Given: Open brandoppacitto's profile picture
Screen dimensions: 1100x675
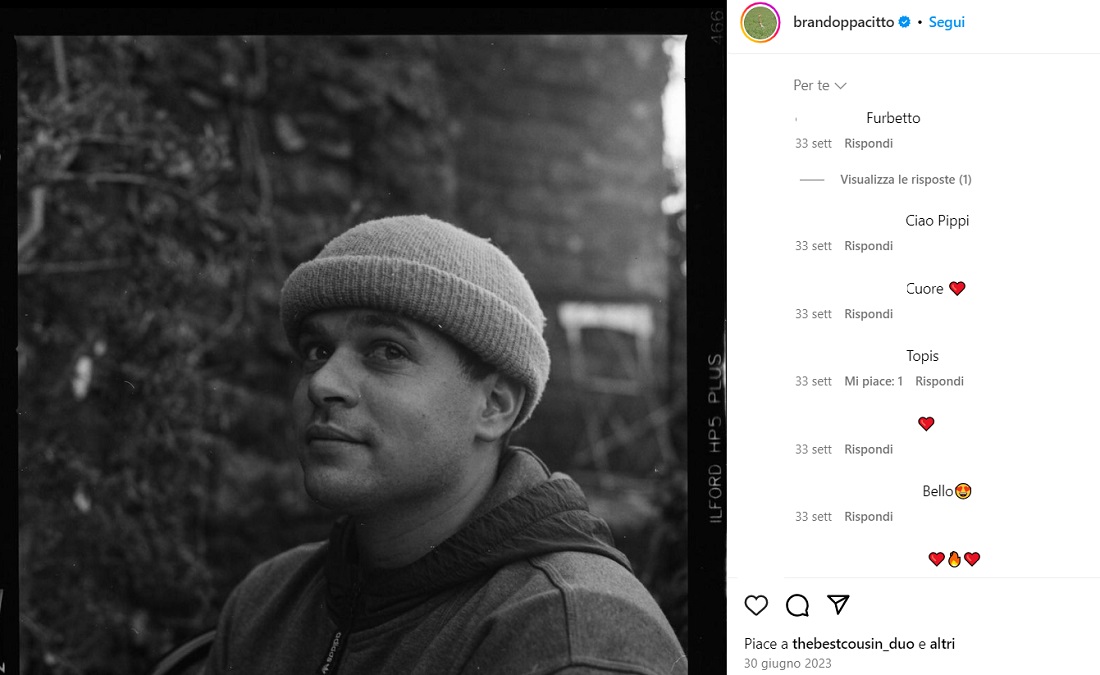Looking at the screenshot, I should coord(759,21).
